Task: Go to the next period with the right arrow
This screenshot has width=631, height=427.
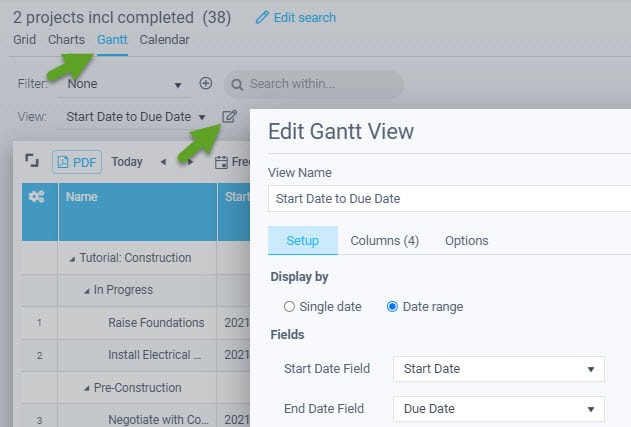Action: point(190,162)
